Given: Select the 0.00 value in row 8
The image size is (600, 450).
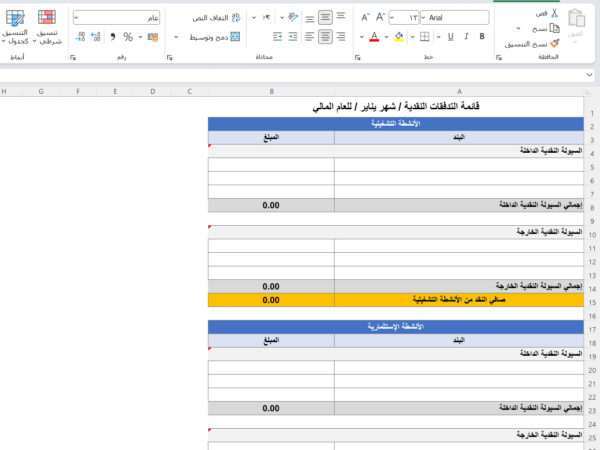Looking at the screenshot, I should click(271, 205).
